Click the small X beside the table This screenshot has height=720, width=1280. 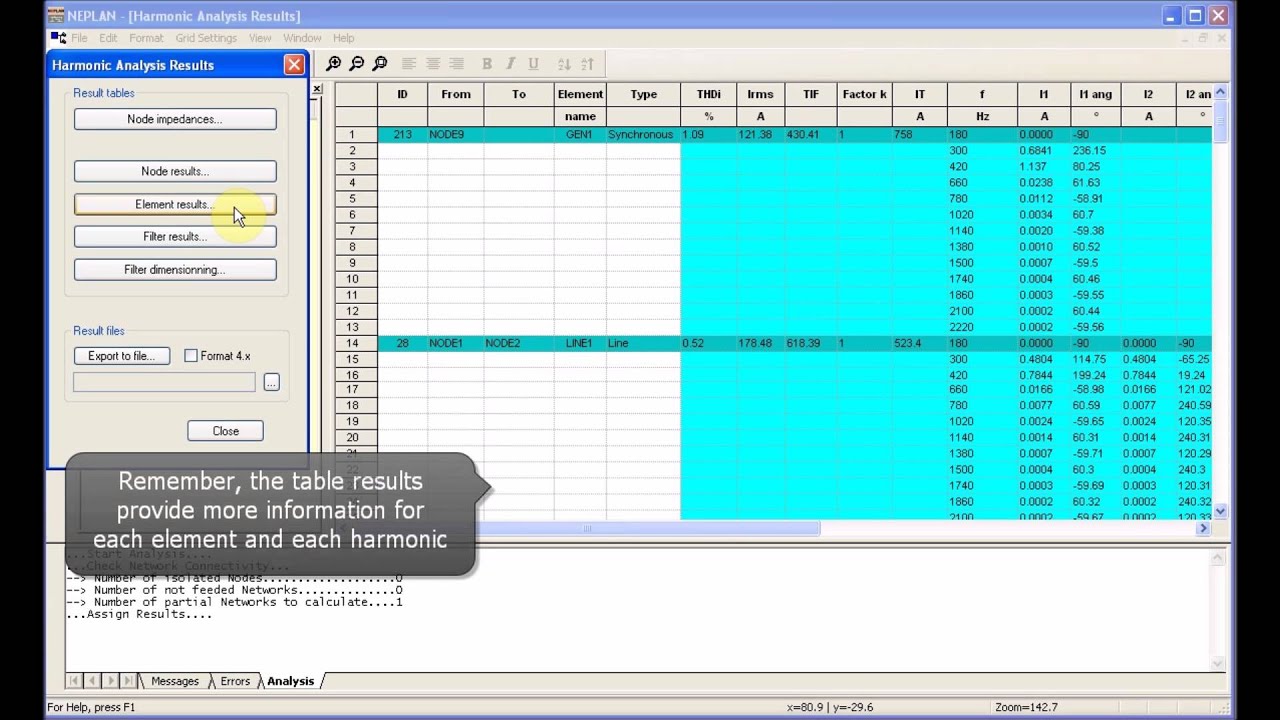317,89
